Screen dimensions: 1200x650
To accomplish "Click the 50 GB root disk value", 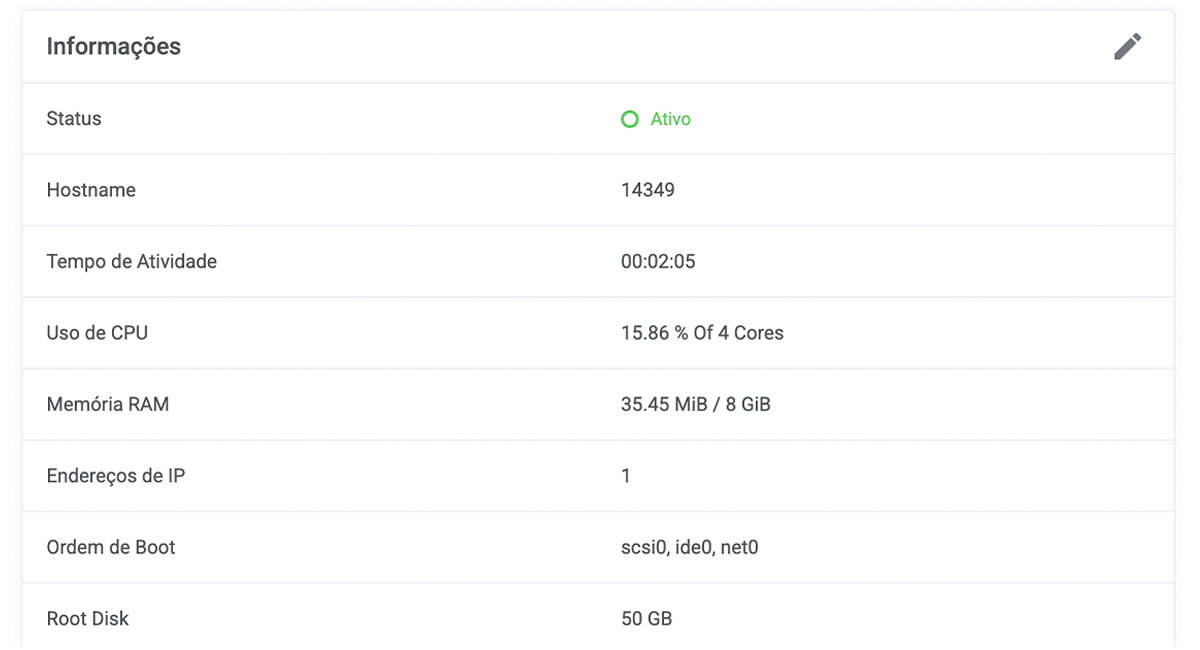I will (x=646, y=619).
